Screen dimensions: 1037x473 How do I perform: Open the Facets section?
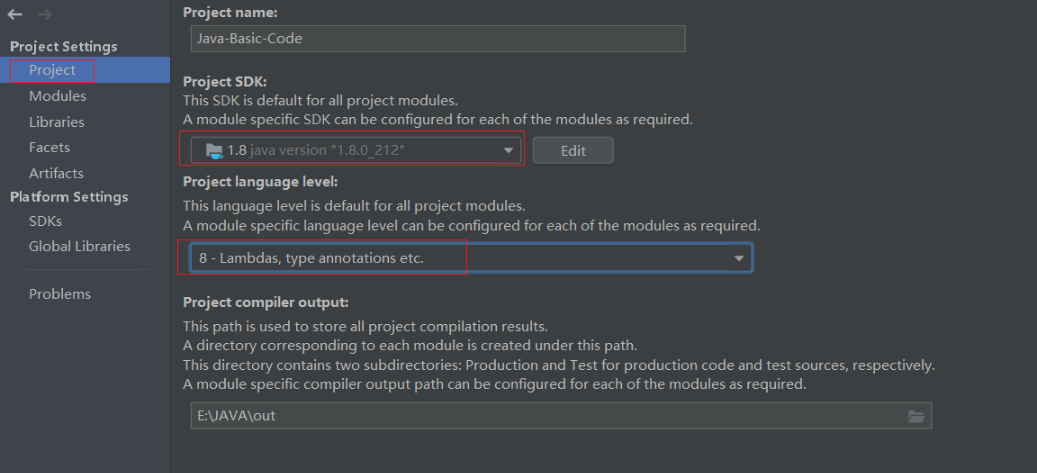49,147
